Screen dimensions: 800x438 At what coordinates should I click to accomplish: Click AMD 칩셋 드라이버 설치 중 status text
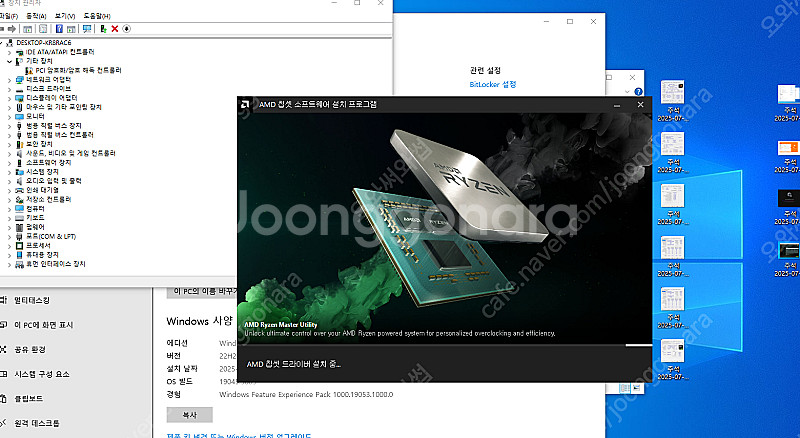tap(293, 364)
